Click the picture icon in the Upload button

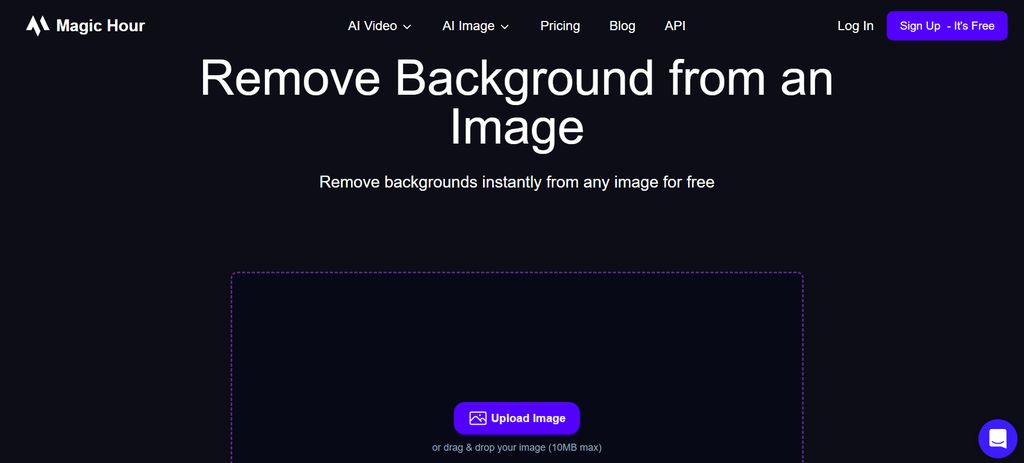pyautogui.click(x=478, y=418)
